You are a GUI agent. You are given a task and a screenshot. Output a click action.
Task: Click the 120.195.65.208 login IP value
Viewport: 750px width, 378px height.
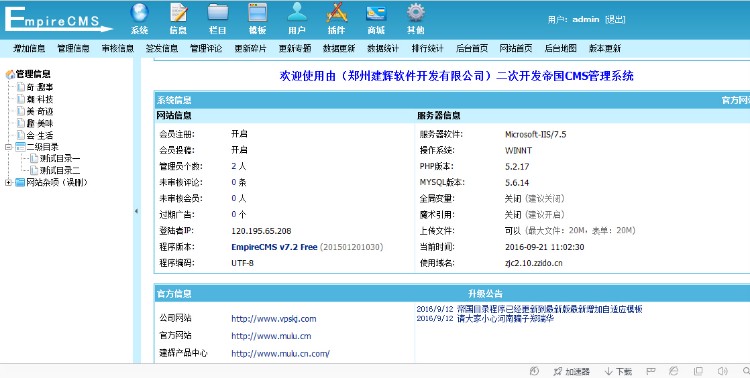tap(261, 231)
